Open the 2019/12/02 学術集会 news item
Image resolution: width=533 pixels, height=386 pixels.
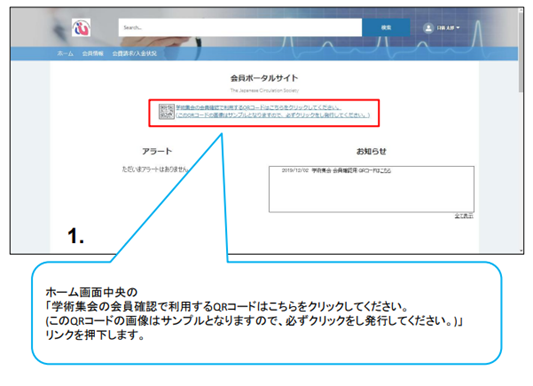336,171
